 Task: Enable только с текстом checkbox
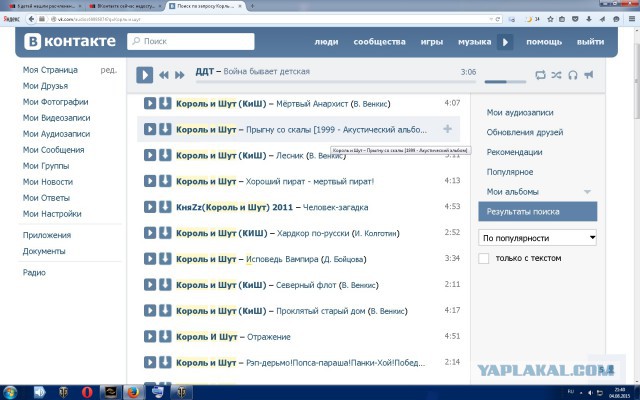coord(484,258)
